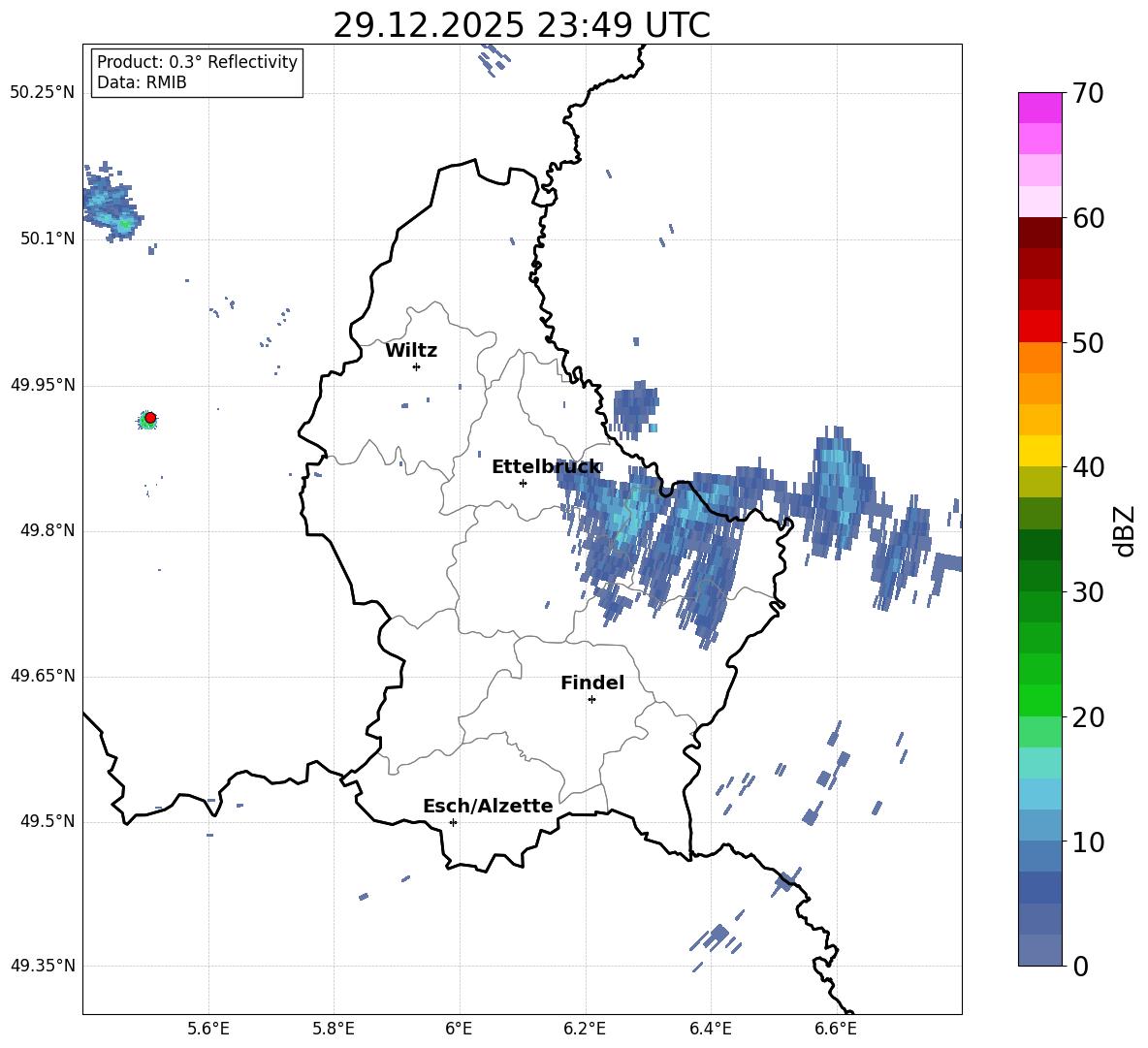Screen dimensions: 1148x1048
Task: Click the Ettelbruck station cross marker
Action: tap(523, 483)
